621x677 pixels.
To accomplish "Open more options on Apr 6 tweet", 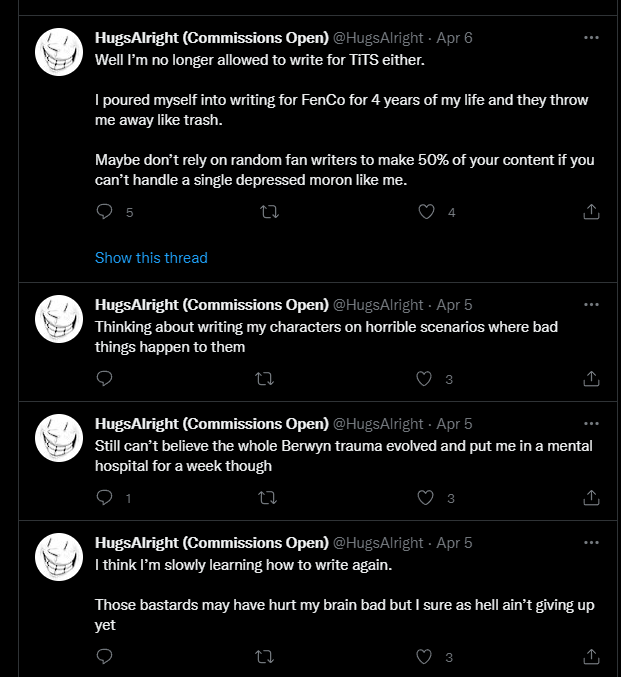I will [591, 37].
